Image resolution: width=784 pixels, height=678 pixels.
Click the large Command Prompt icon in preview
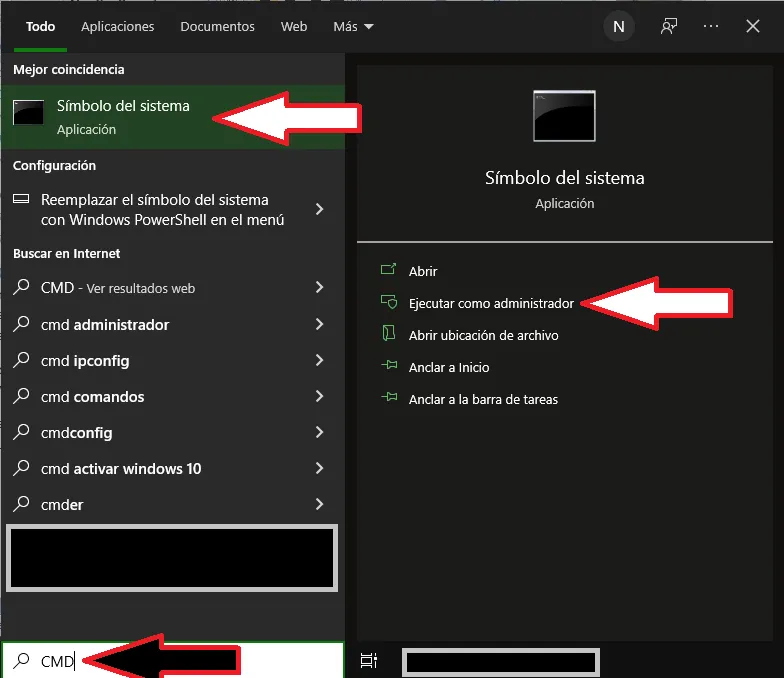[x=564, y=116]
